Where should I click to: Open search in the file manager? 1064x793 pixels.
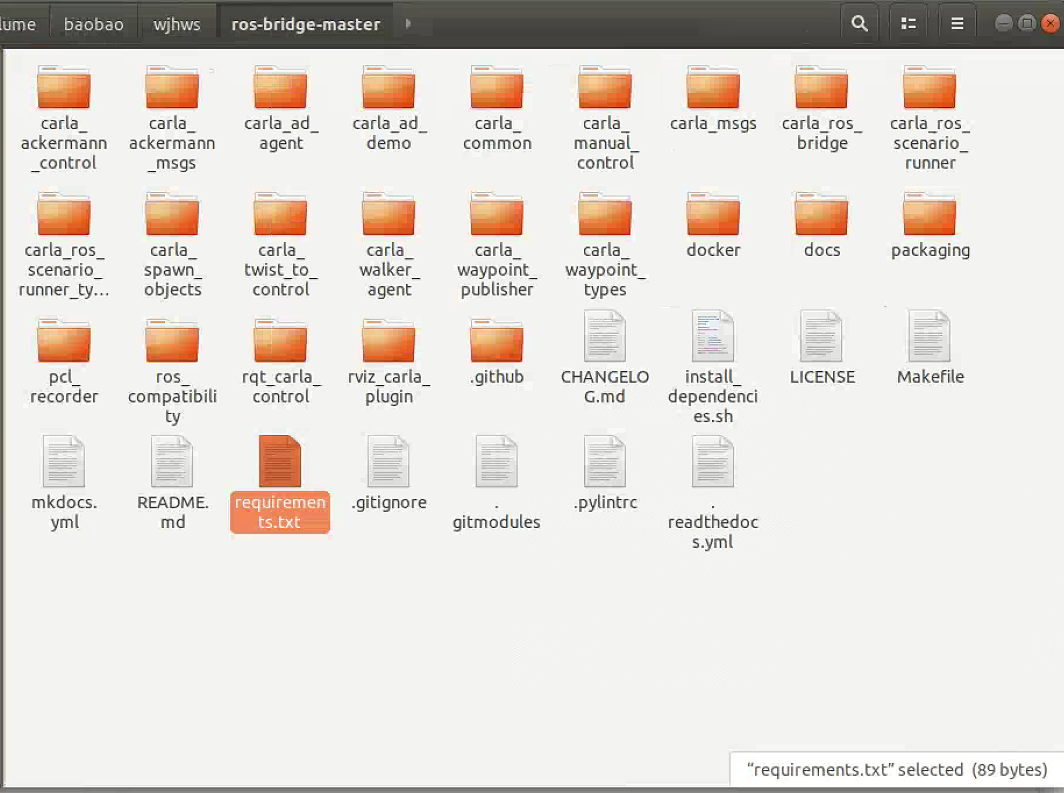(859, 24)
